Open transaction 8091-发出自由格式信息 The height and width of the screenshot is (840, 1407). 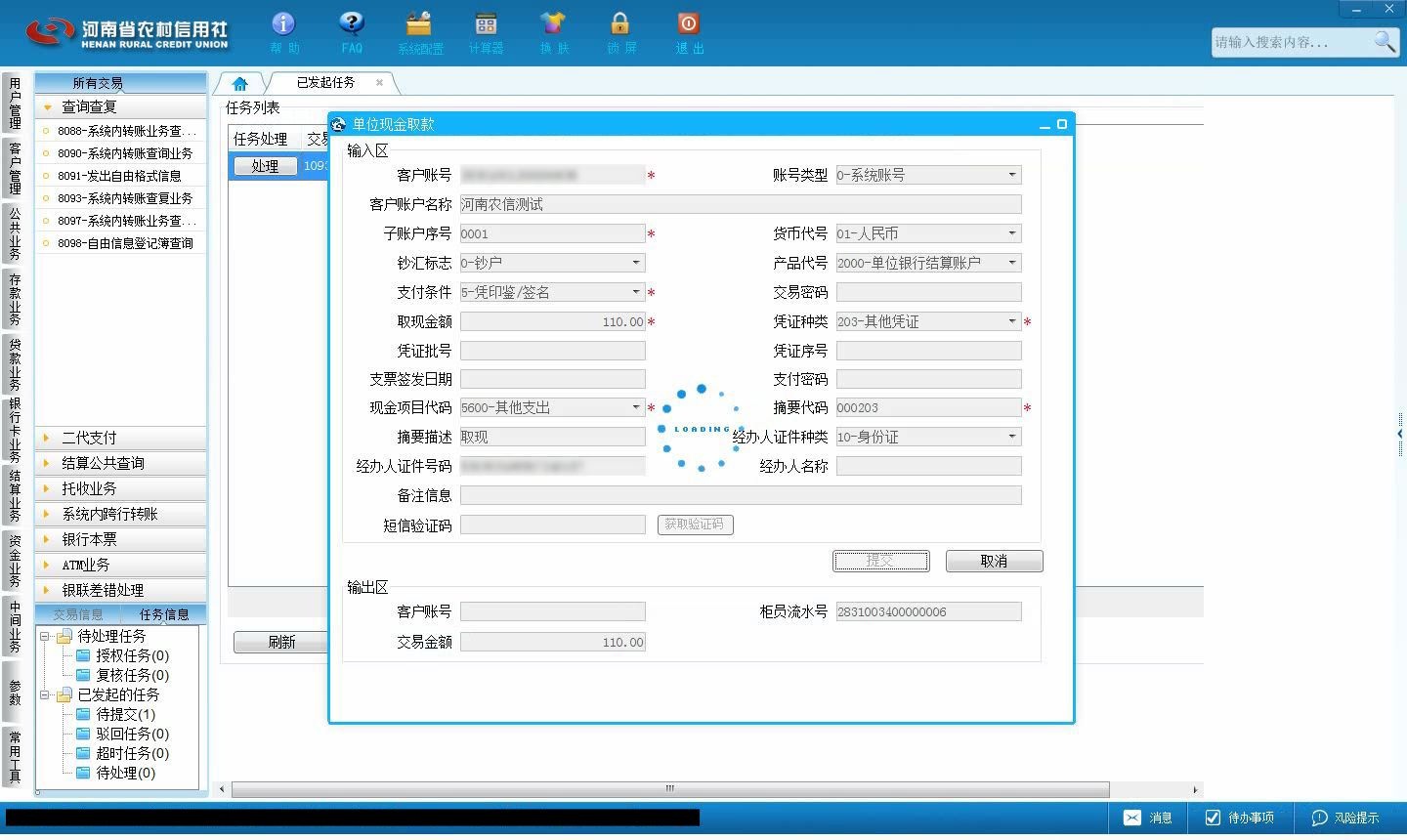120,176
